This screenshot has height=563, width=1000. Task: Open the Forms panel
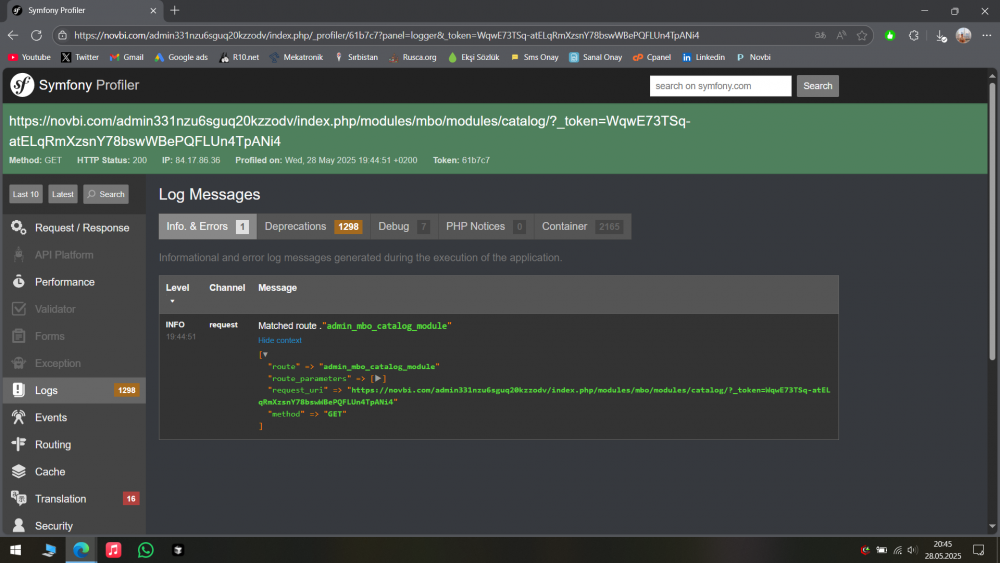pos(74,336)
